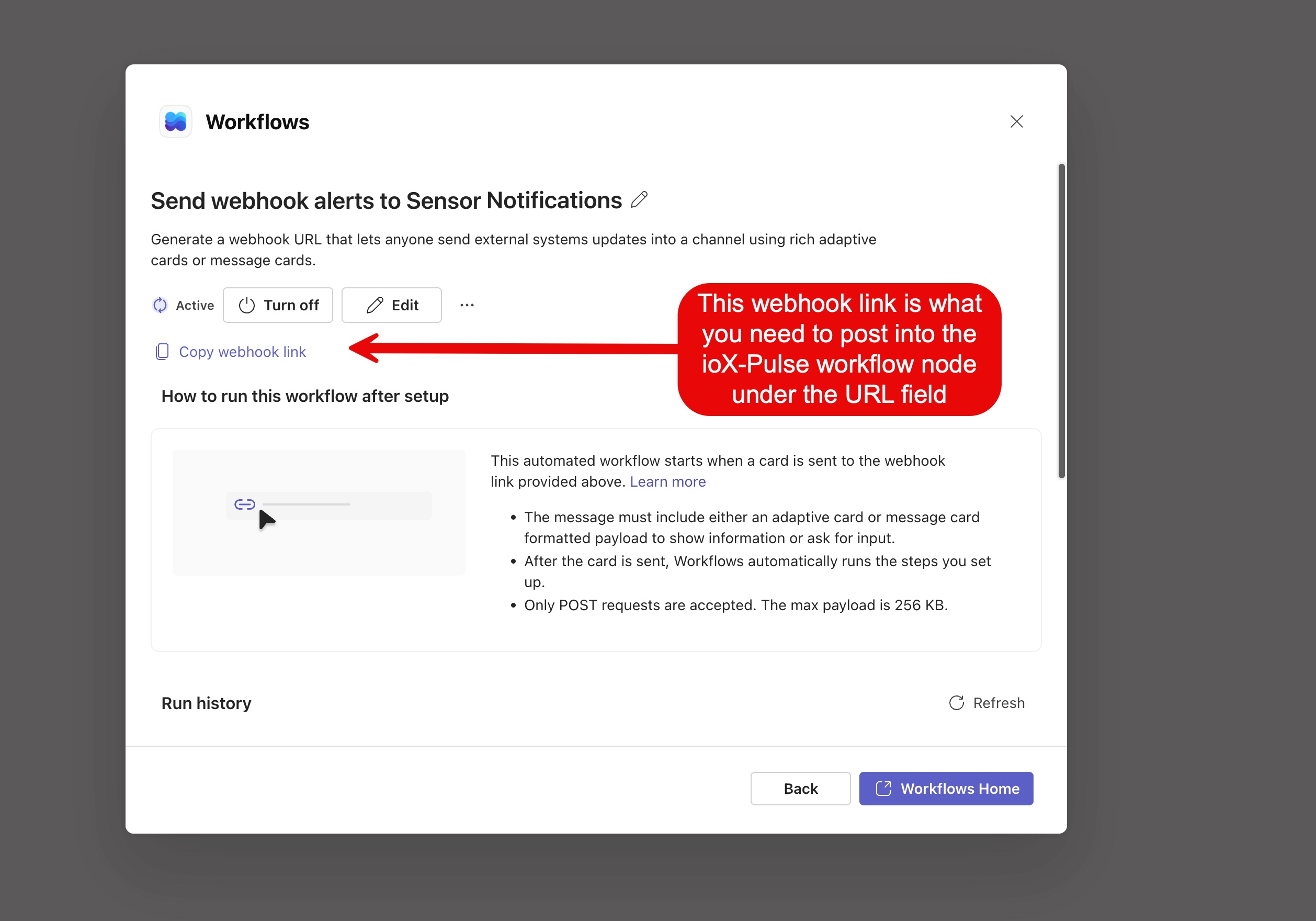Click the 'message must include either an adaptive card' bullet

pyautogui.click(x=752, y=527)
